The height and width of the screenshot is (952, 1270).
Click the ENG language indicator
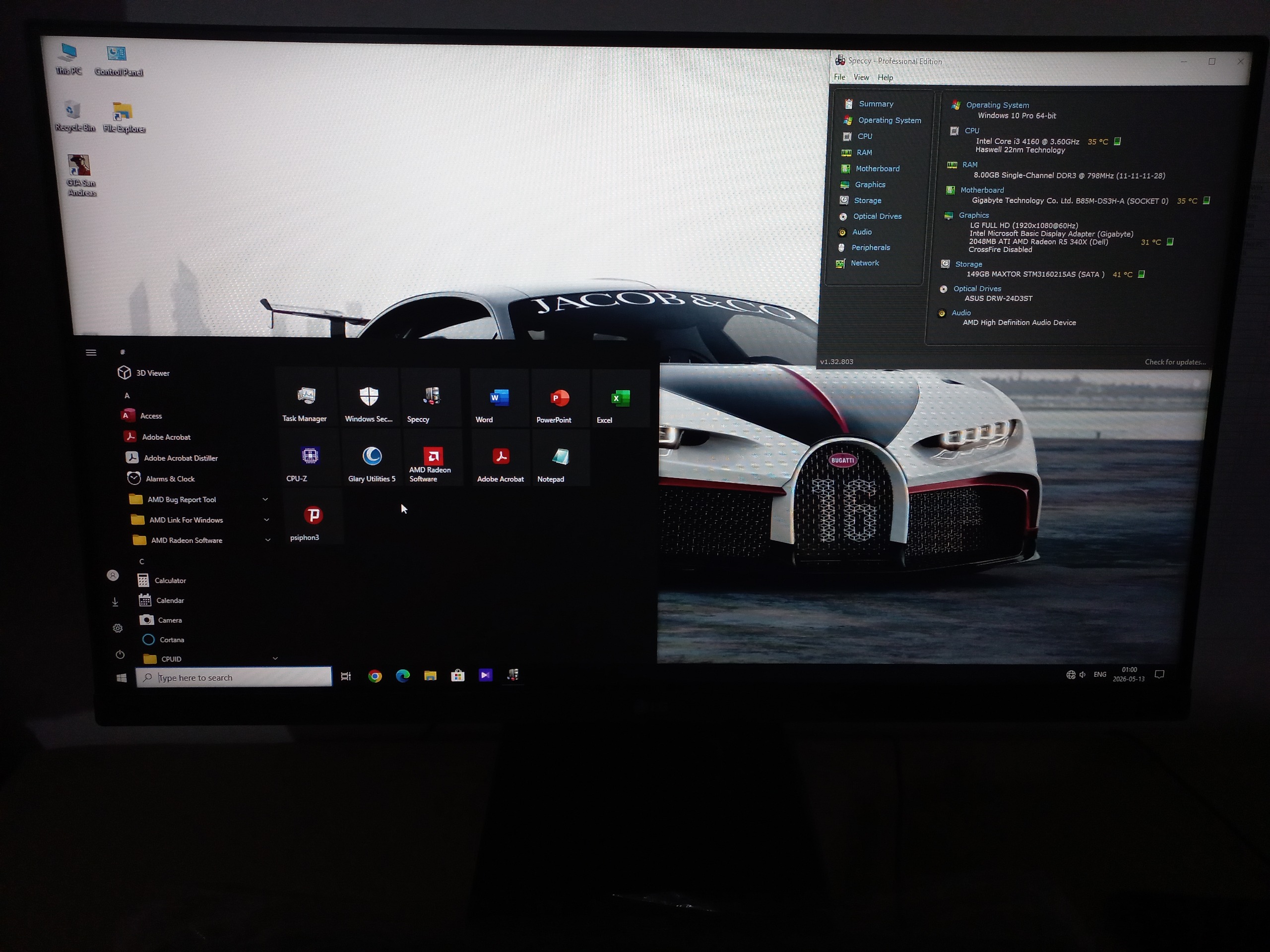pos(1099,674)
